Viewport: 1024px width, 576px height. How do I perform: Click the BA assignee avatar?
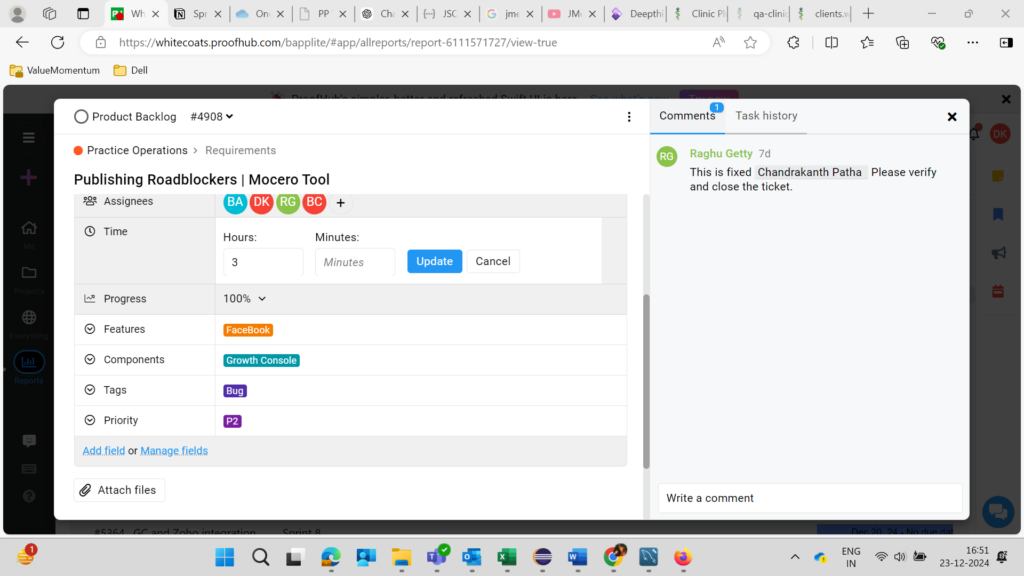click(235, 203)
